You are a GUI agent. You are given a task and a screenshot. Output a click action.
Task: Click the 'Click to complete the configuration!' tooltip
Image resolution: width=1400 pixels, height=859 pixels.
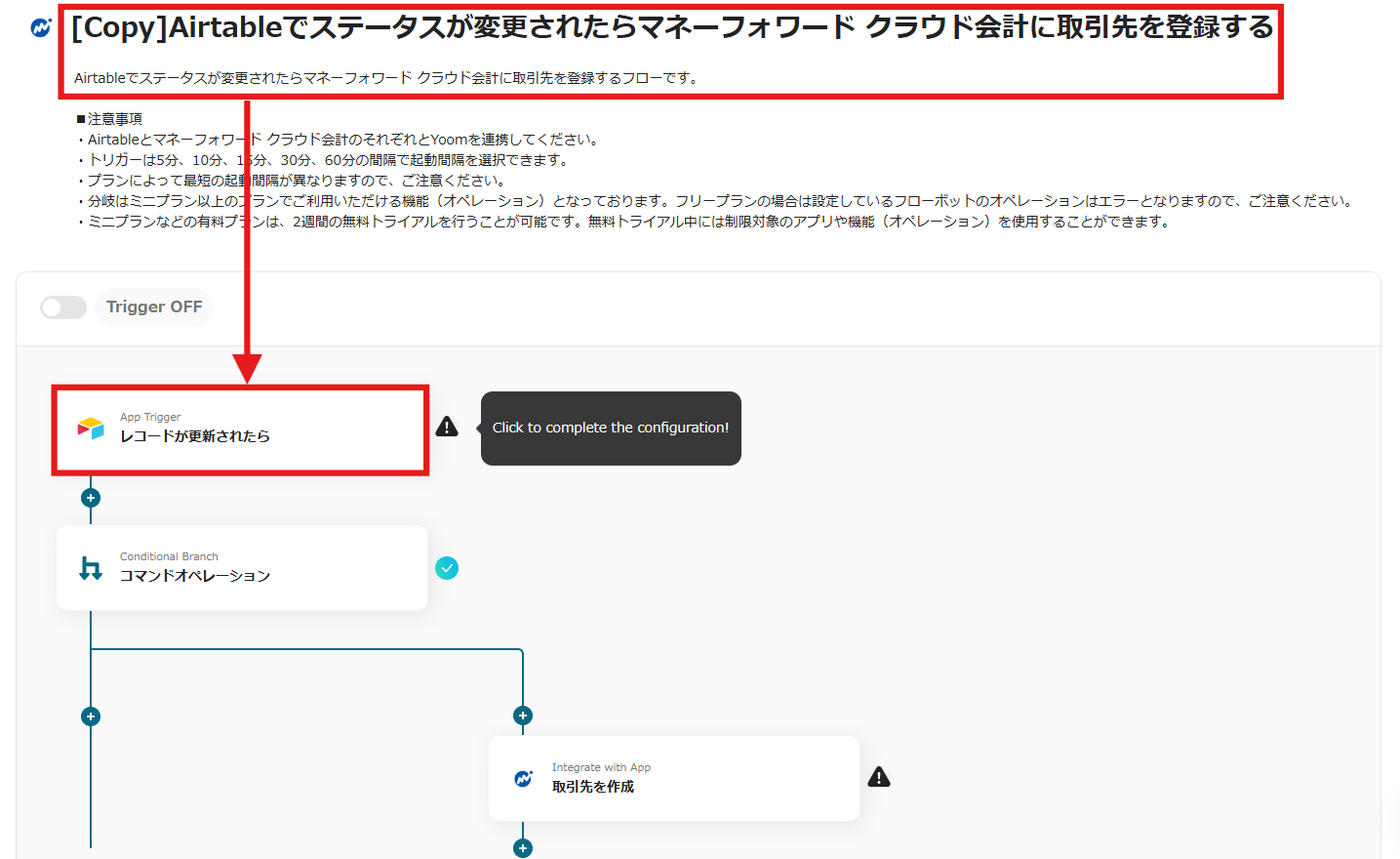pyautogui.click(x=611, y=428)
